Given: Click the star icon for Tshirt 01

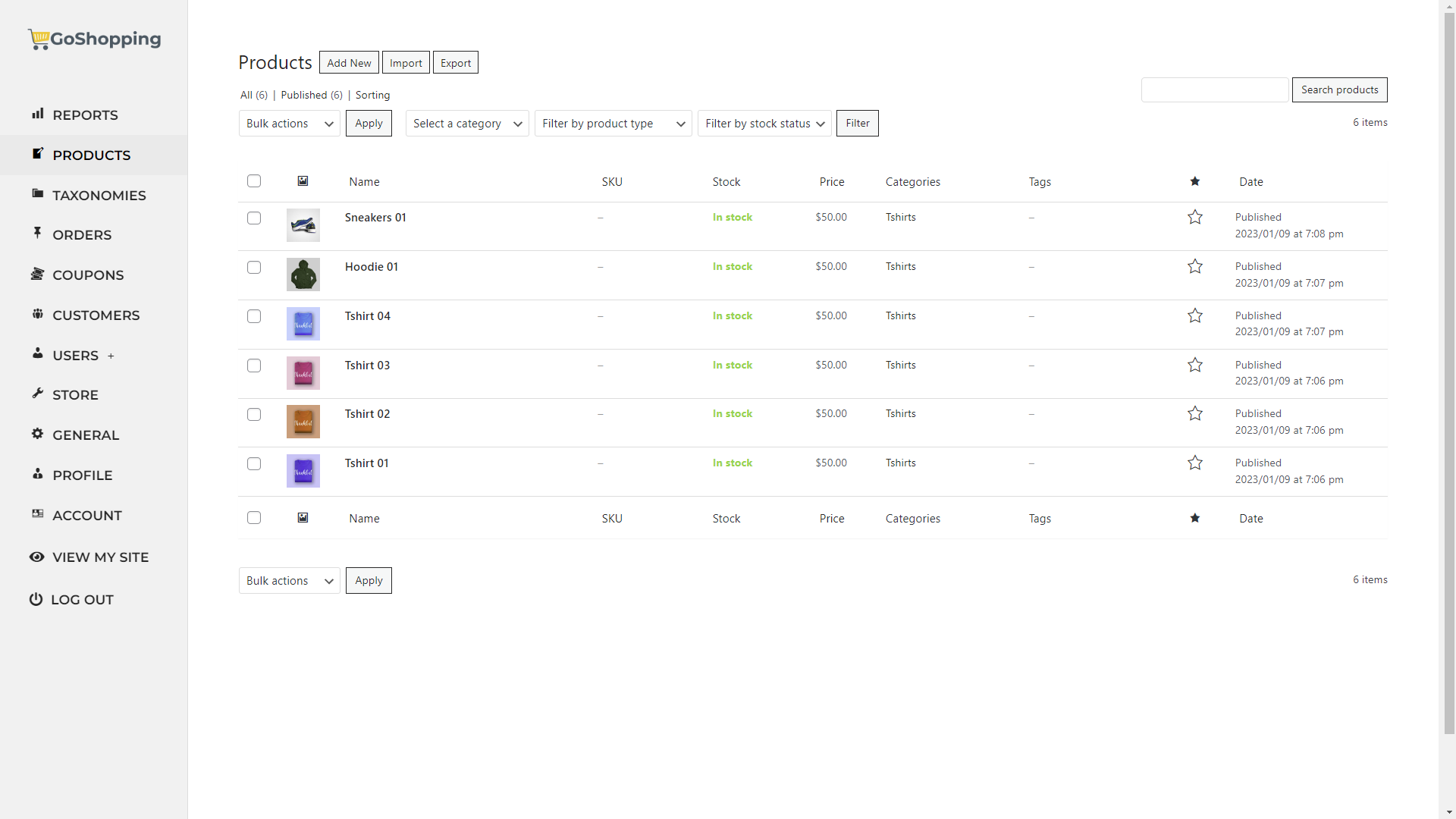Looking at the screenshot, I should click(1195, 463).
